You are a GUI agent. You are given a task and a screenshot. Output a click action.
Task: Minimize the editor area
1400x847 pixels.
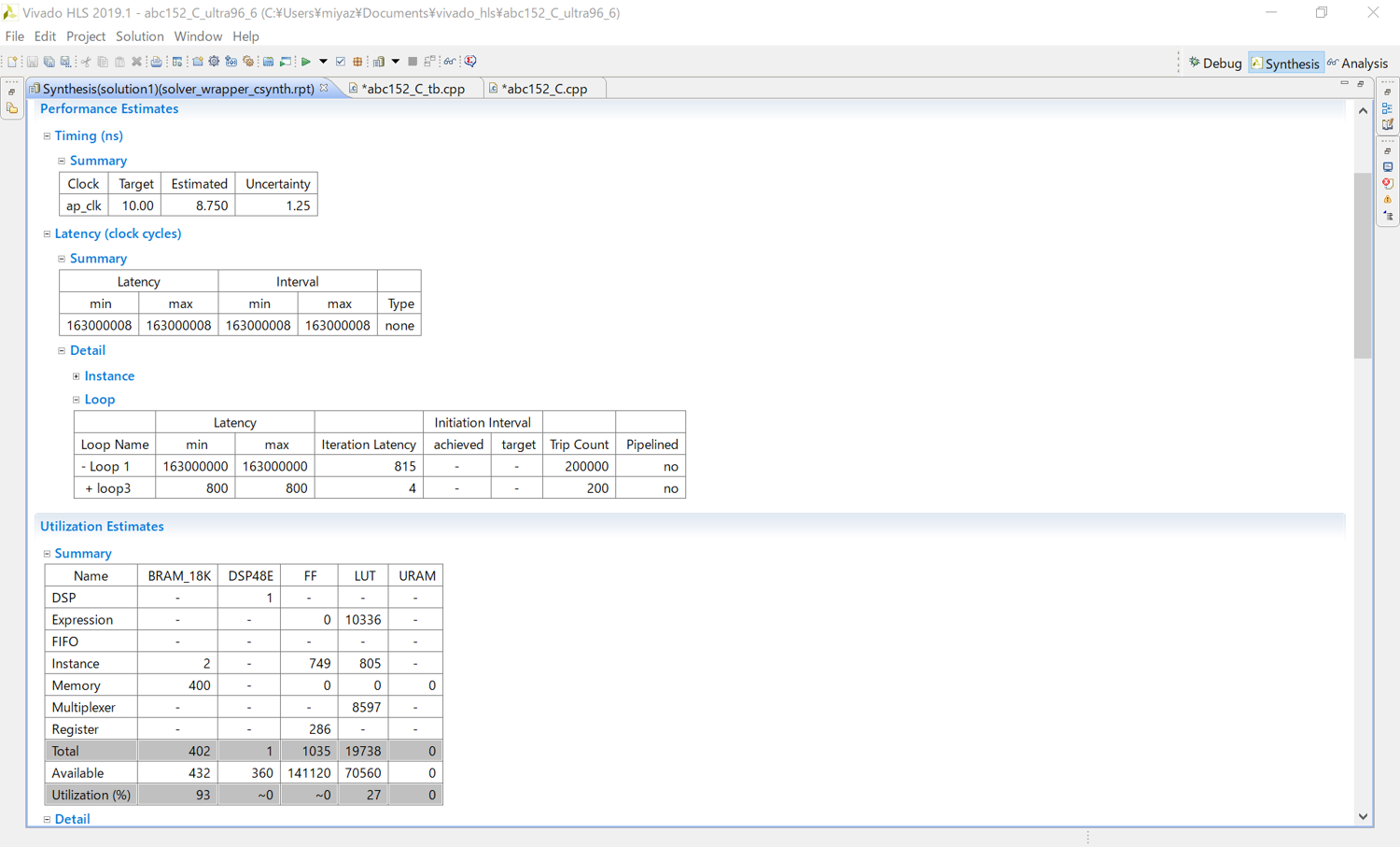[x=1345, y=84]
